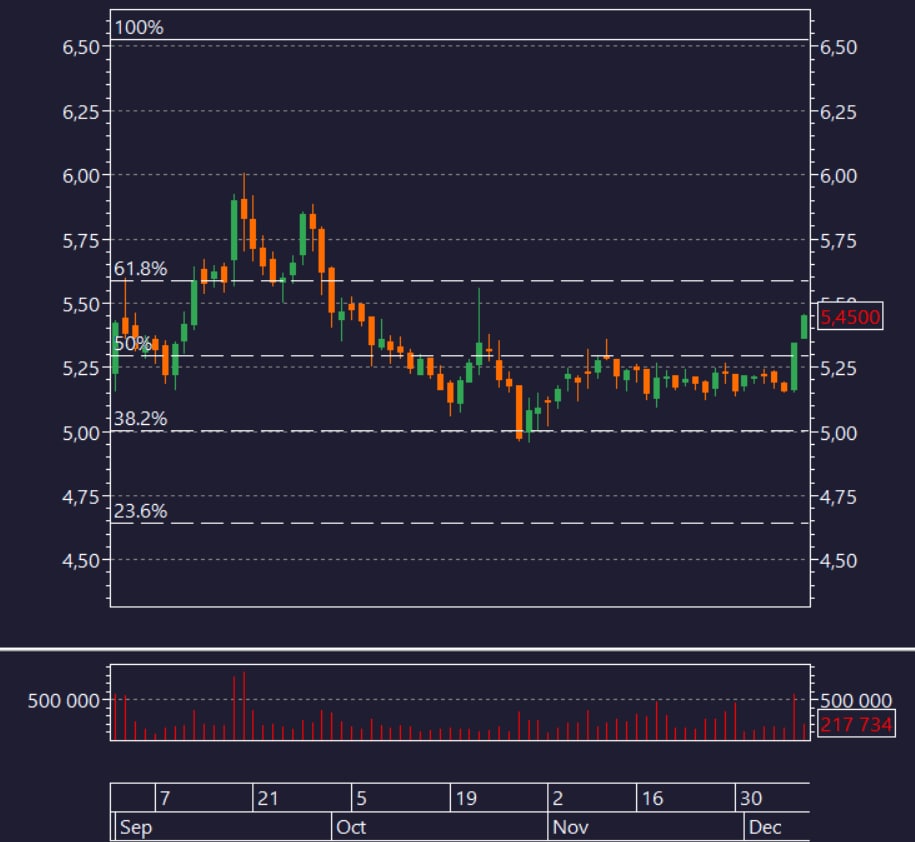The width and height of the screenshot is (915, 842).
Task: Click the 6,50 label on left price axis
Action: click(x=81, y=47)
